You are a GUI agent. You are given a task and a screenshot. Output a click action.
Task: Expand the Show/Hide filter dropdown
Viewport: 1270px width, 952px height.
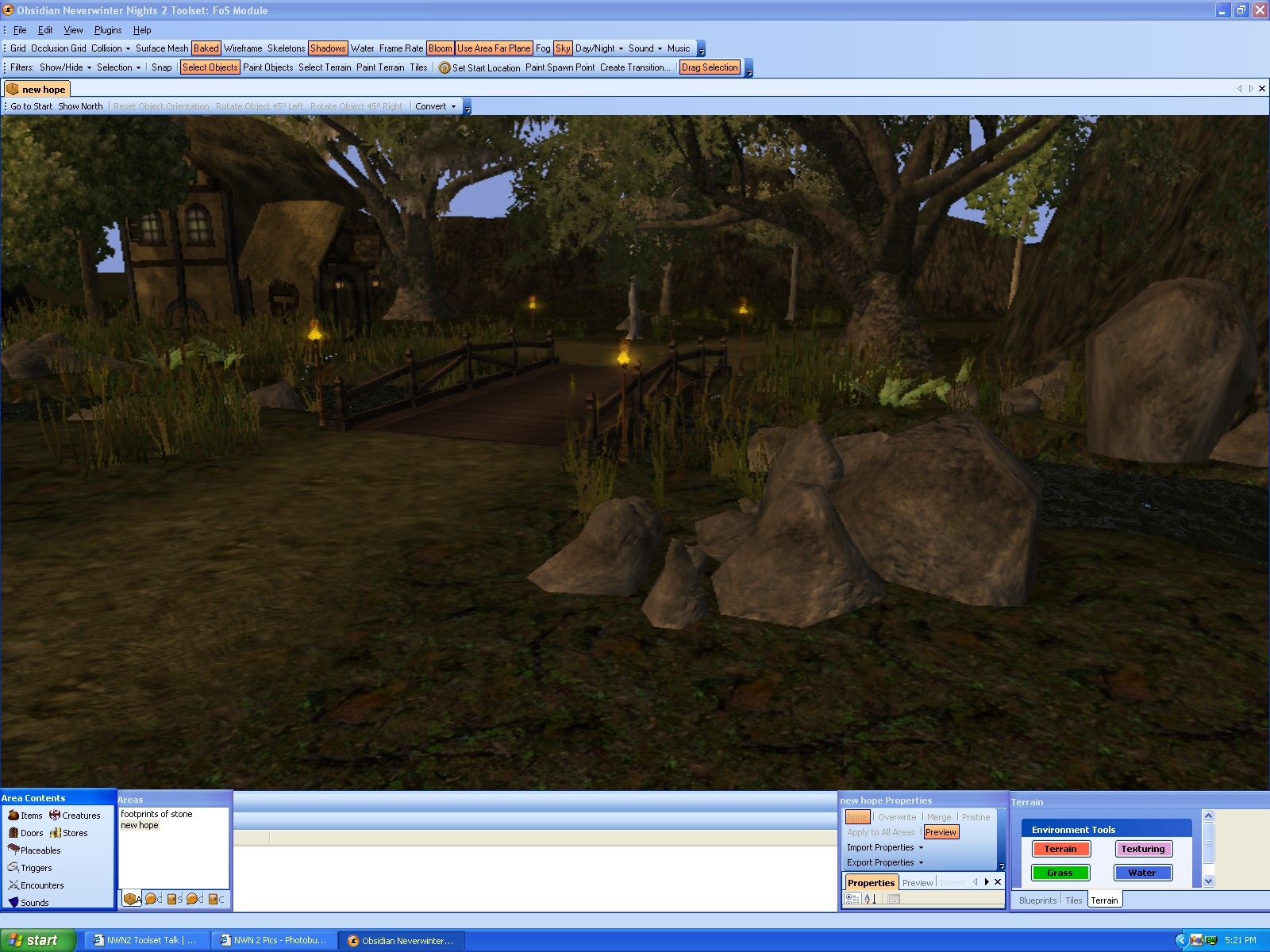pyautogui.click(x=65, y=67)
